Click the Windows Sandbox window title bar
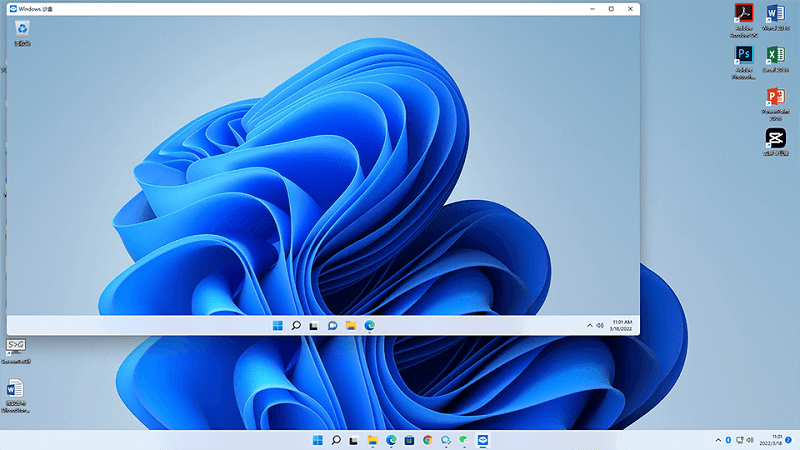 [x=300, y=8]
